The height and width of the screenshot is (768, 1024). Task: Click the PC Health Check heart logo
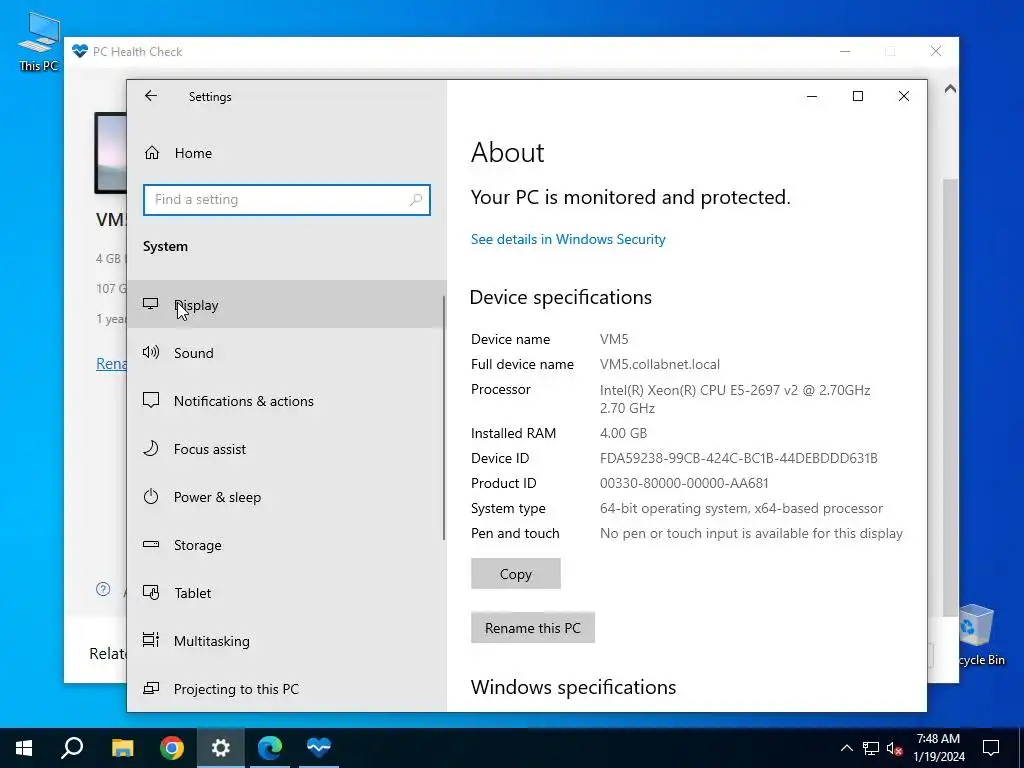tap(80, 51)
